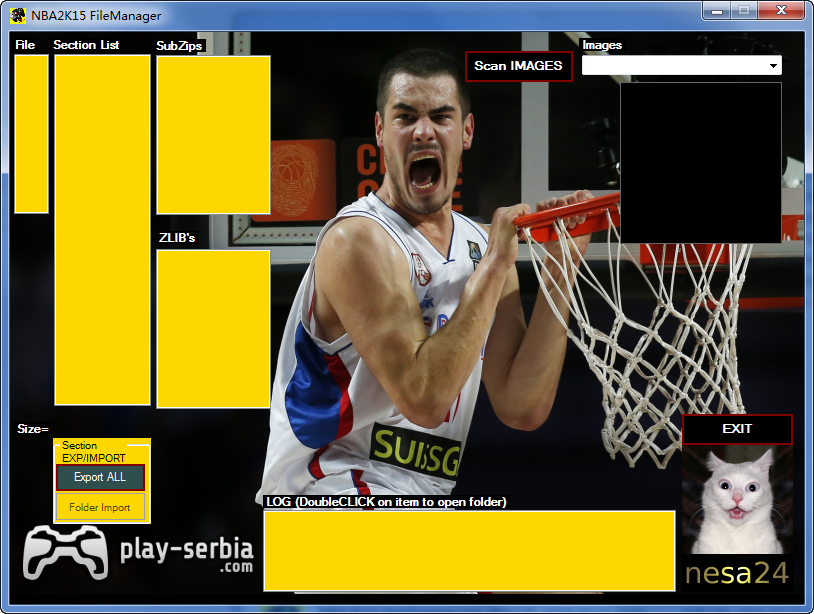Click the Images label
Screen dimensions: 814x614
[x=602, y=45]
